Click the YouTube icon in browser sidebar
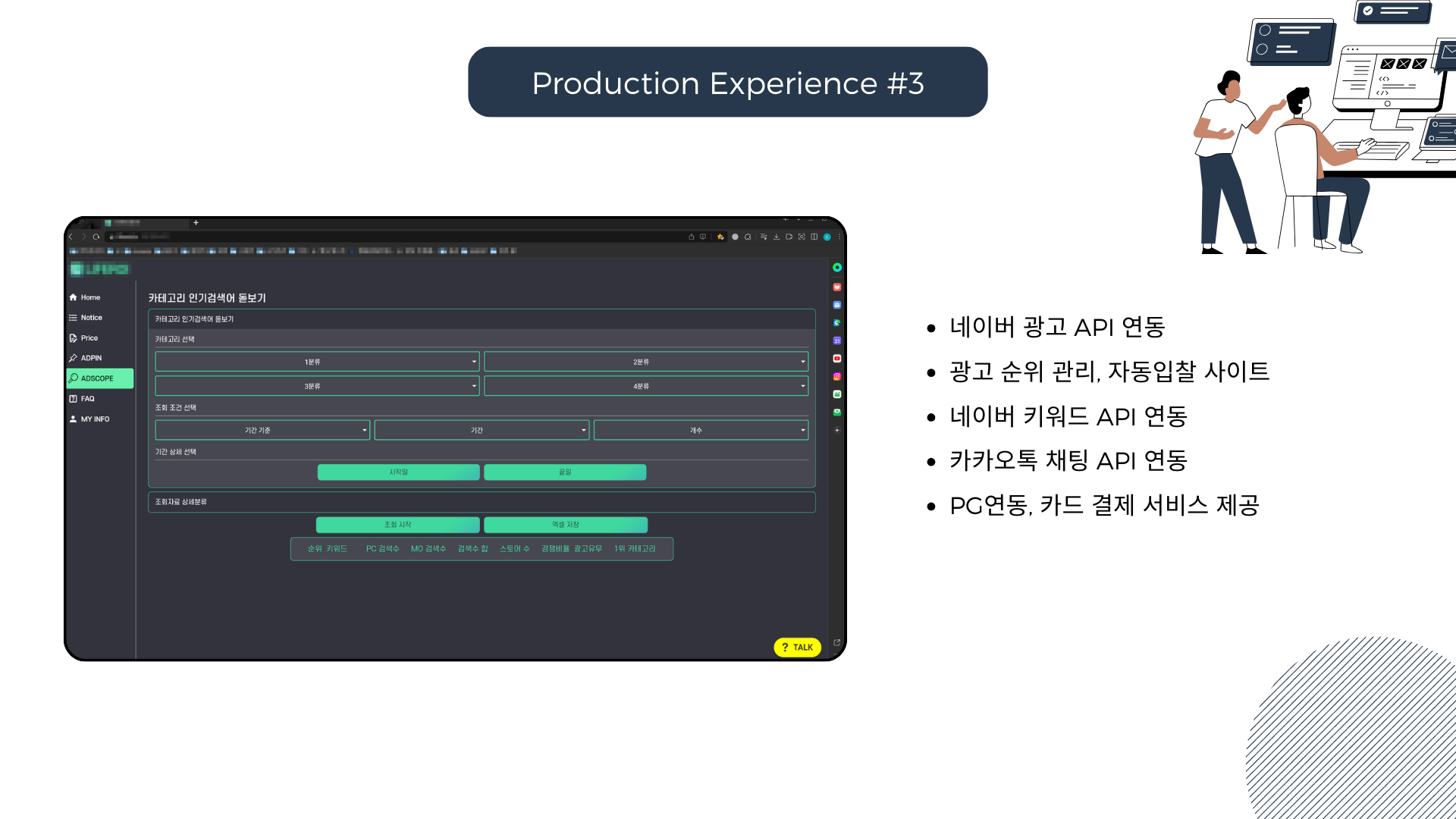This screenshot has width=1456, height=819. tap(837, 359)
